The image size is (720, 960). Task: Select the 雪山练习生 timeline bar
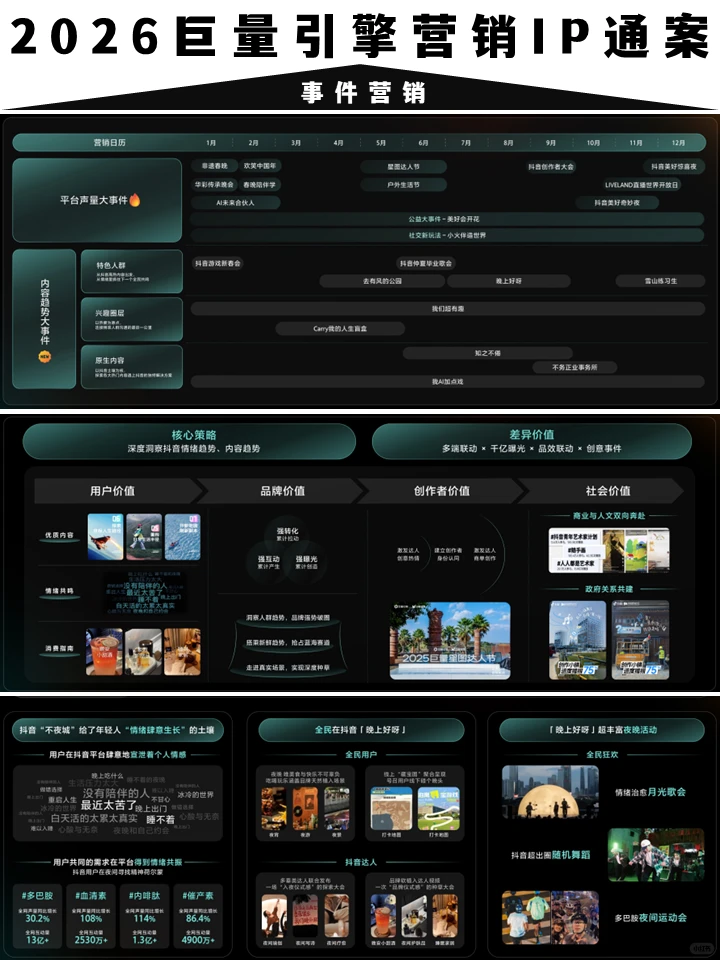point(661,281)
